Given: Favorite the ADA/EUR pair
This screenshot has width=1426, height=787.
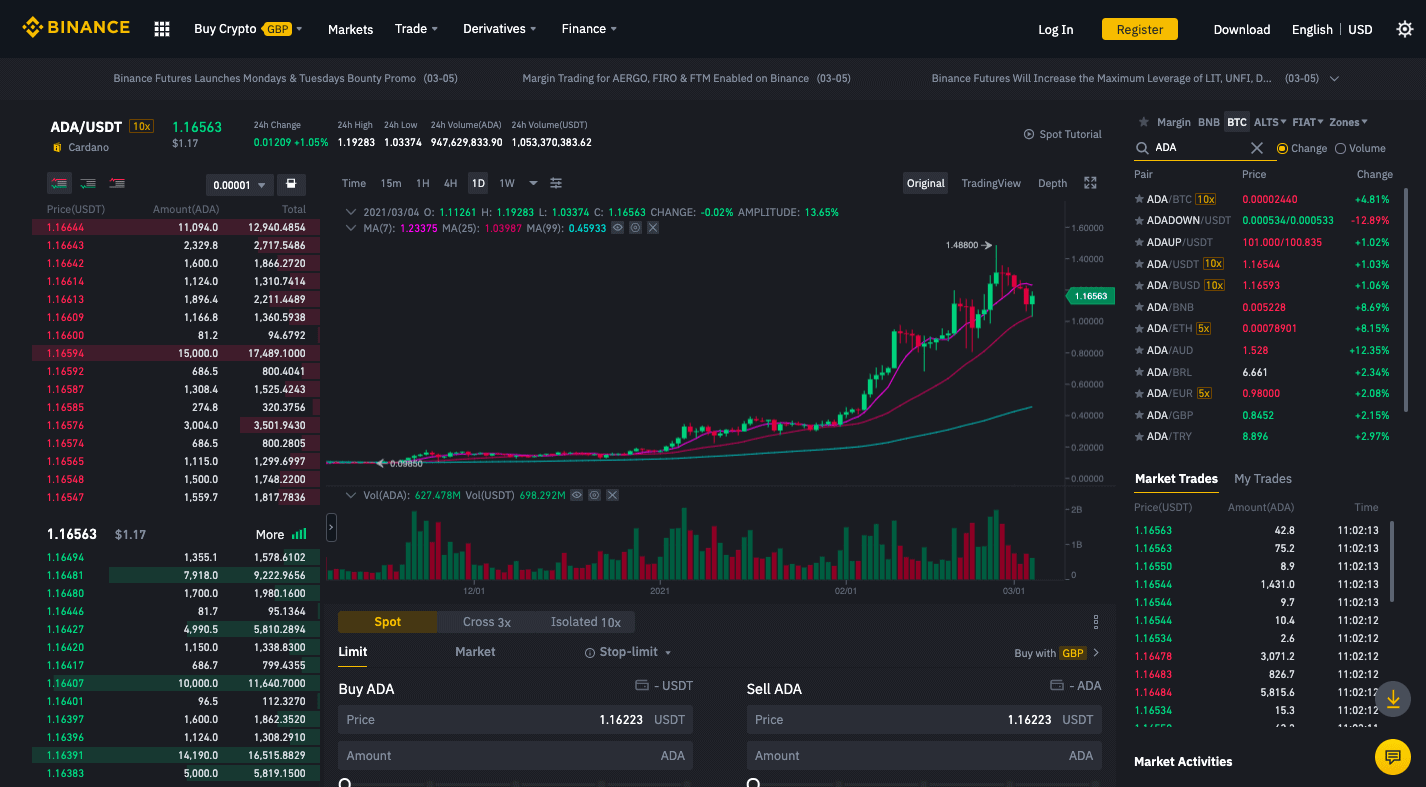Looking at the screenshot, I should click(1139, 393).
